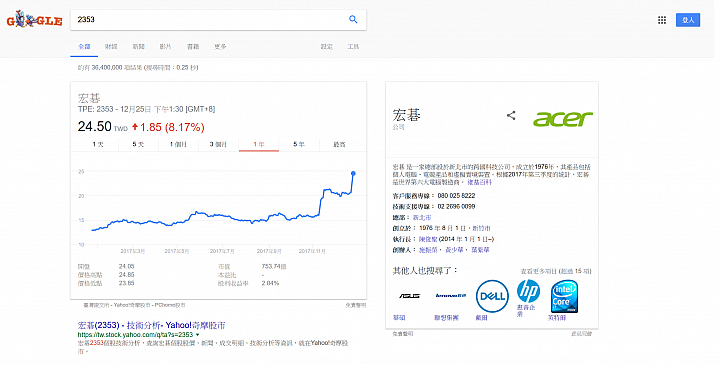Screen dimensions: 720x366
Task: Click the Google doodle logo
Action: pos(34,19)
